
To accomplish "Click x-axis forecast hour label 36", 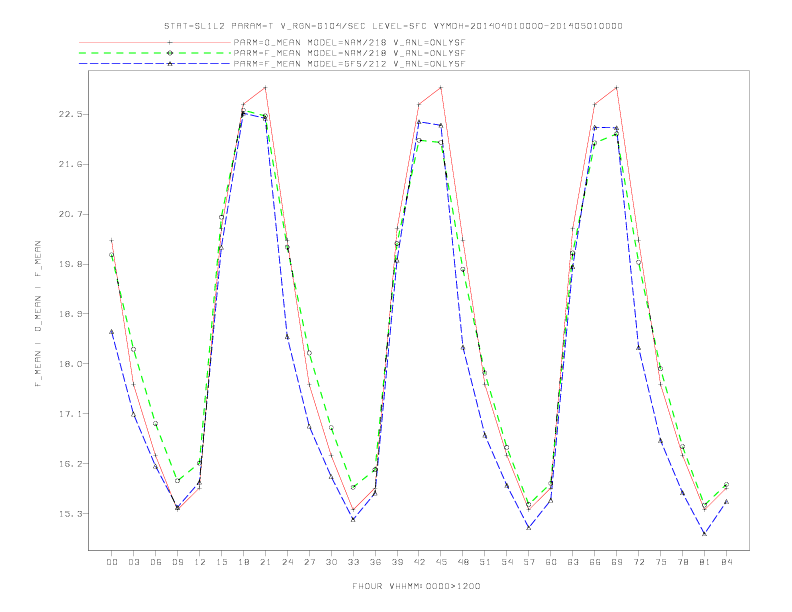I will (375, 562).
